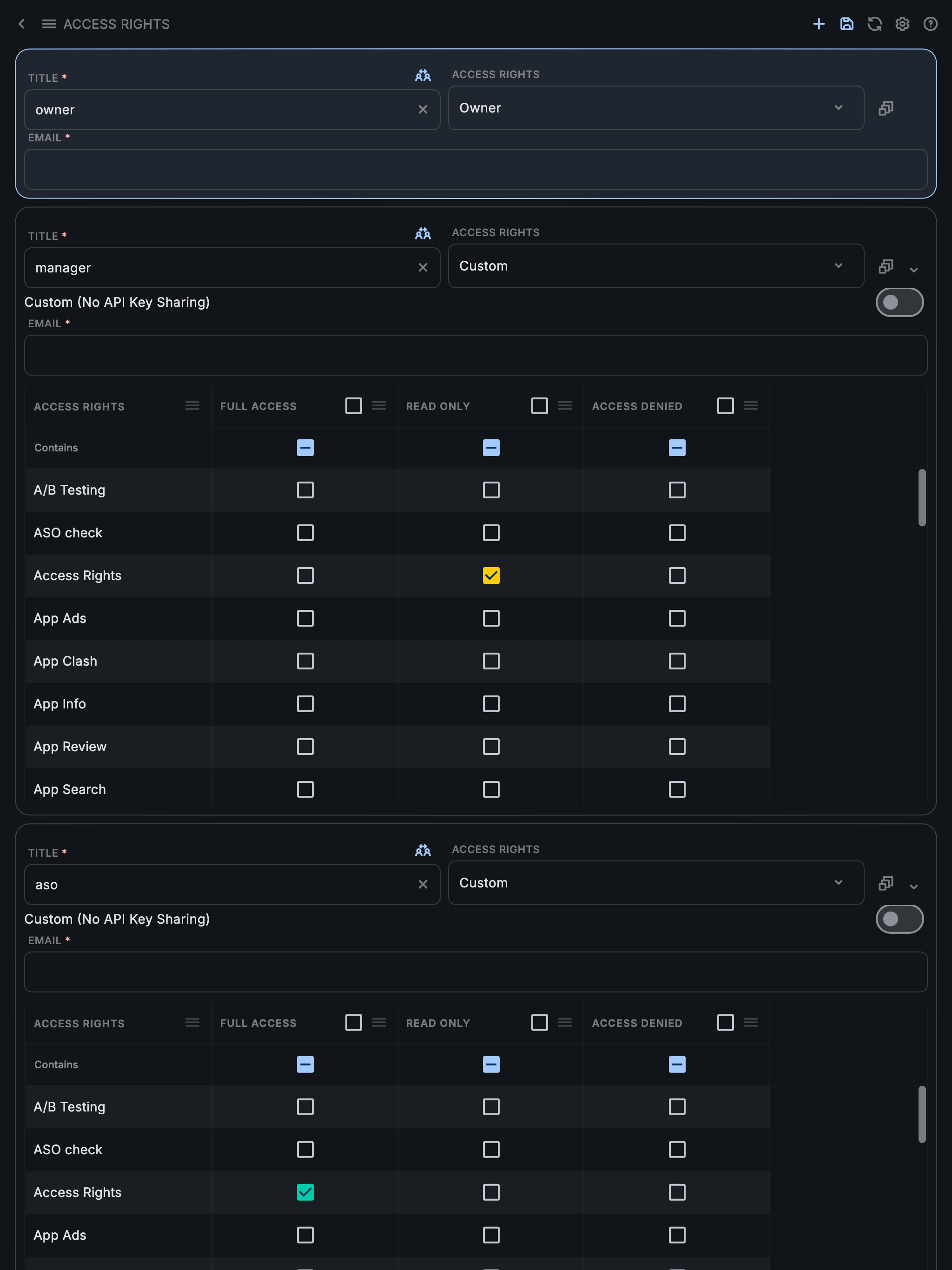This screenshot has height=1270, width=952.
Task: Open manager's Custom access rights dropdown
Action: [656, 266]
